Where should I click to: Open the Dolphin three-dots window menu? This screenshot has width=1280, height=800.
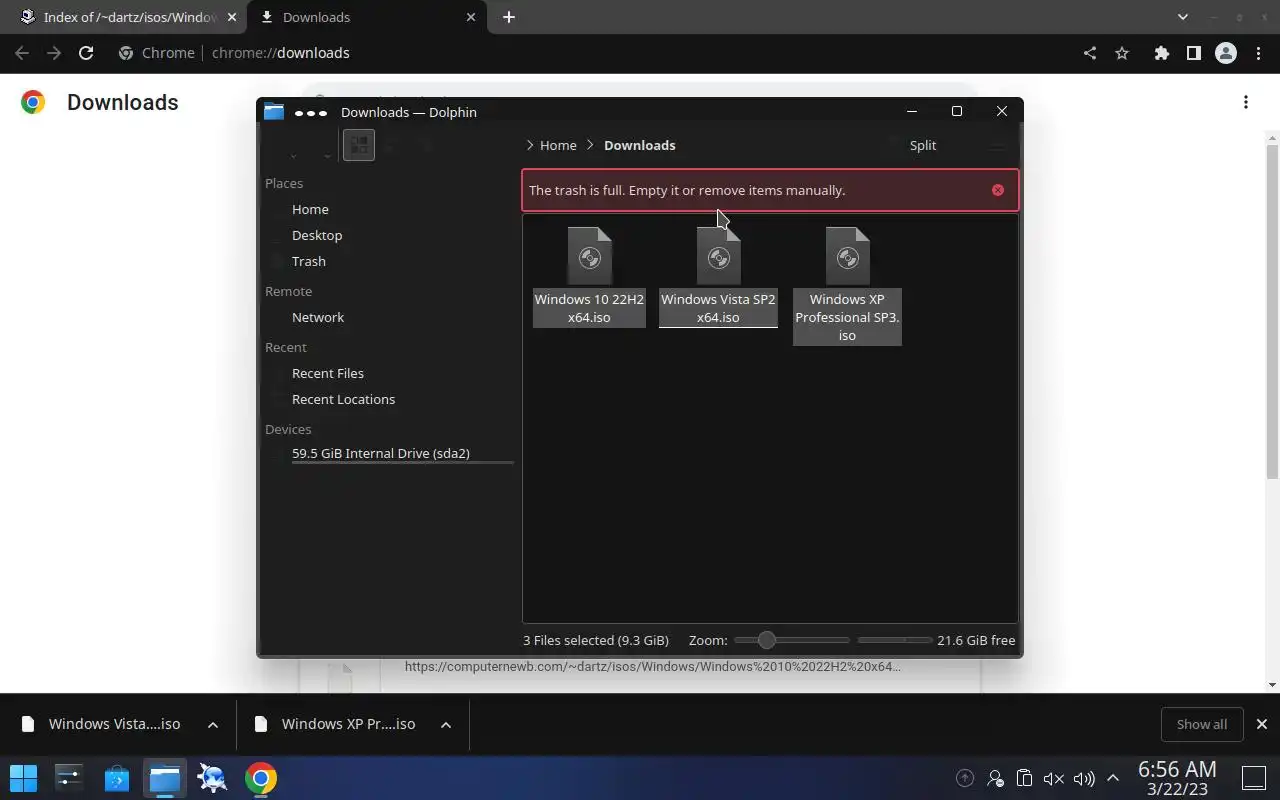tap(311, 112)
